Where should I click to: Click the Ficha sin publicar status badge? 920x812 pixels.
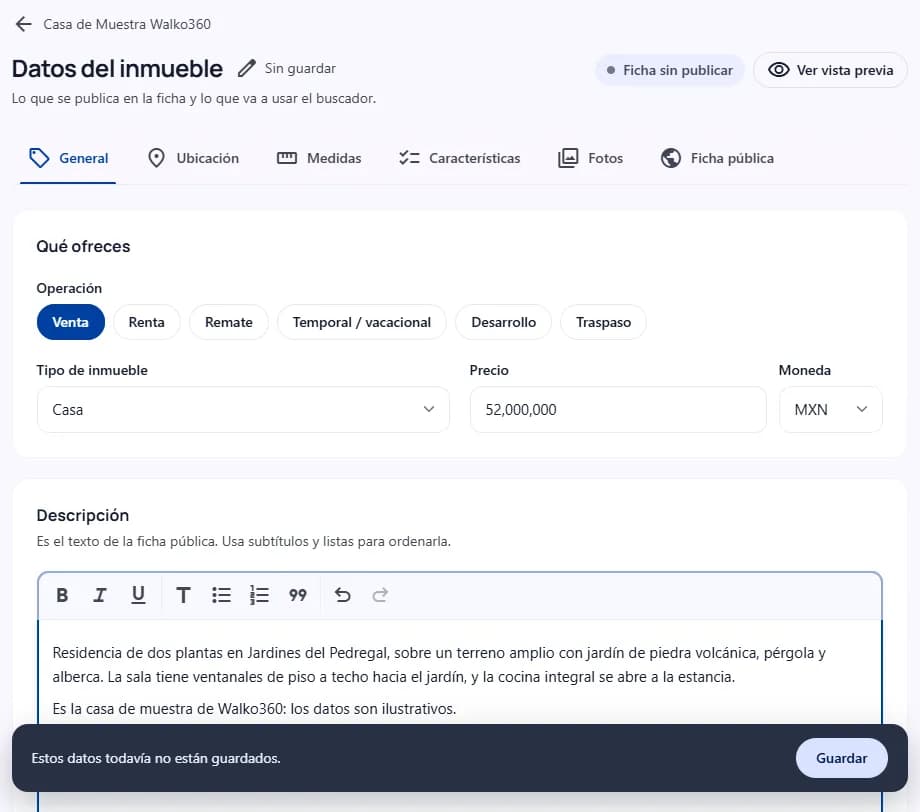(x=669, y=70)
